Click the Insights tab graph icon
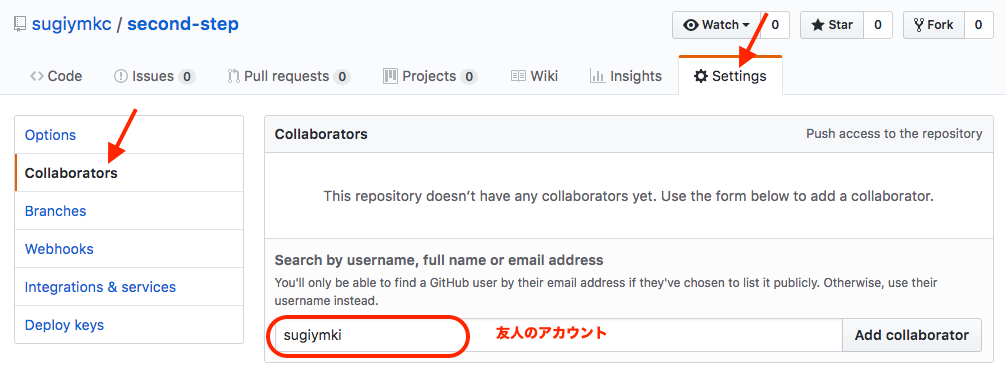Screen dimensions: 1006x379 tap(597, 76)
